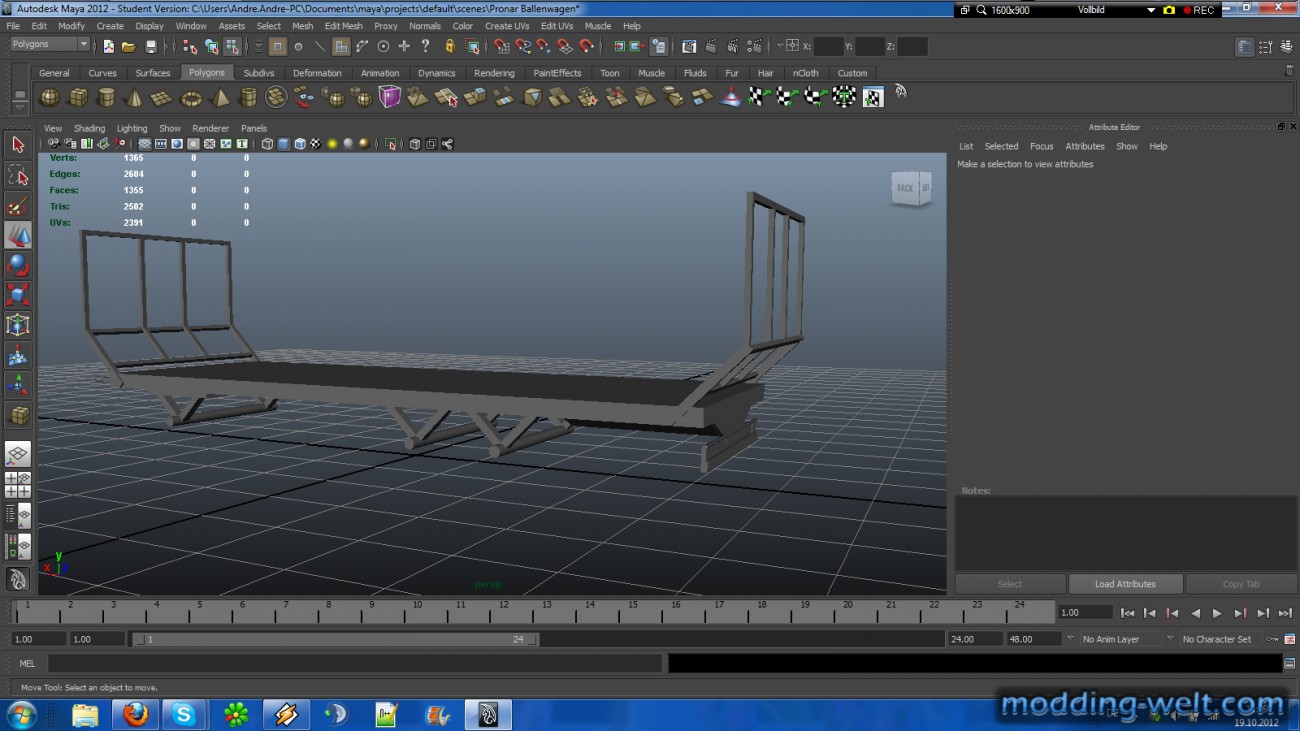Click the Select button in Attribute Editor

click(1010, 584)
